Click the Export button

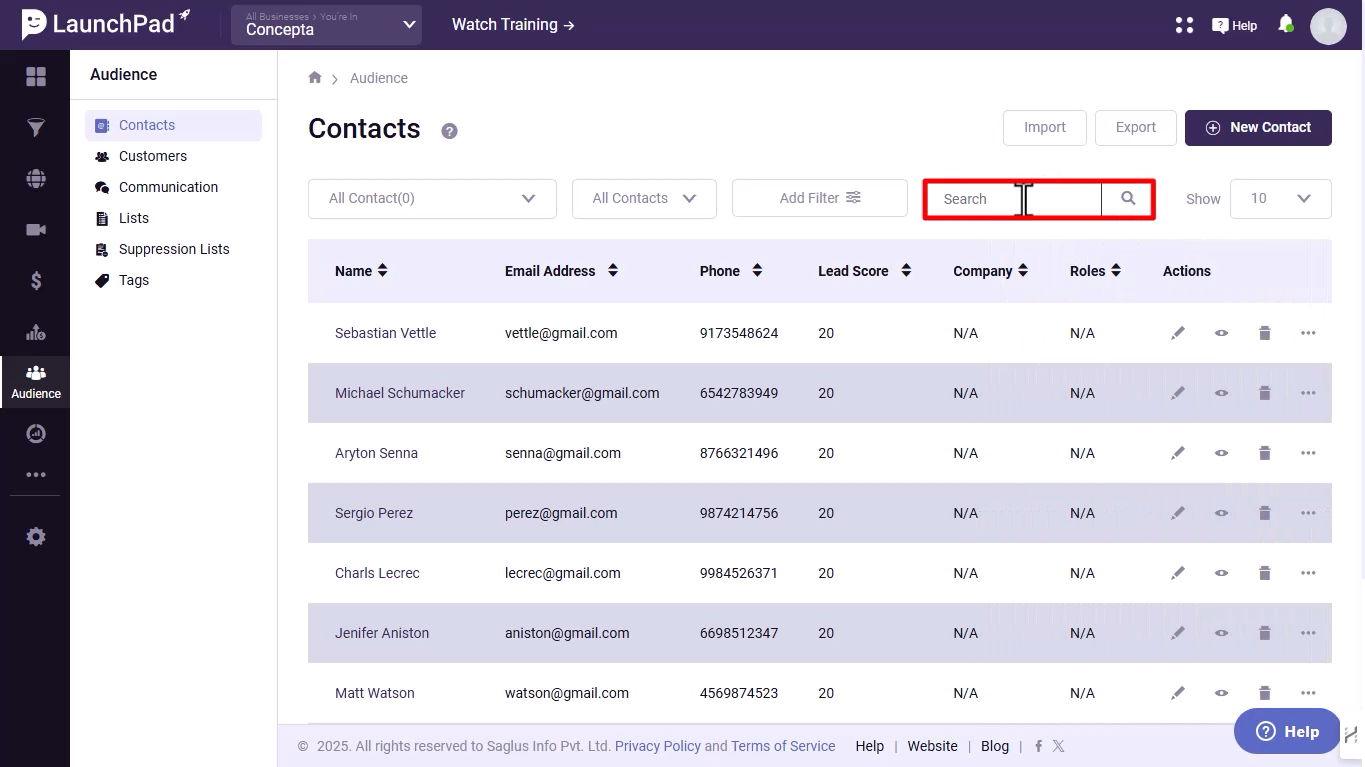tap(1135, 128)
